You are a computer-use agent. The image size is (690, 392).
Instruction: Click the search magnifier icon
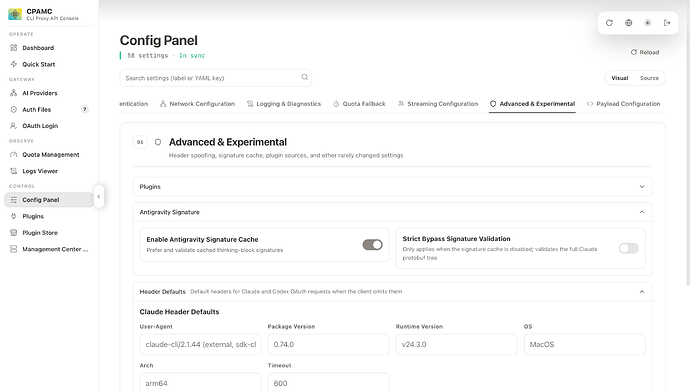point(305,77)
